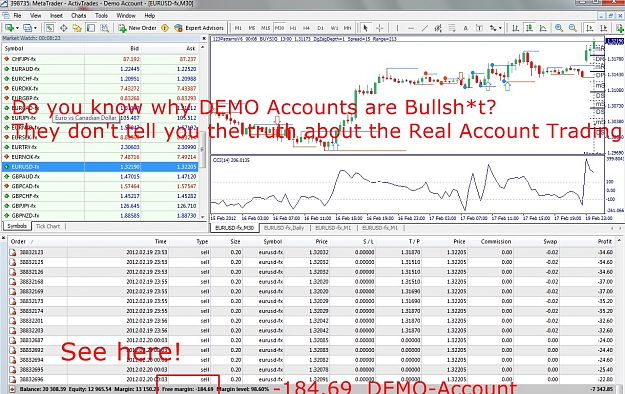Select the Equidistant Channel tool
625x394 pixels.
click(438, 28)
